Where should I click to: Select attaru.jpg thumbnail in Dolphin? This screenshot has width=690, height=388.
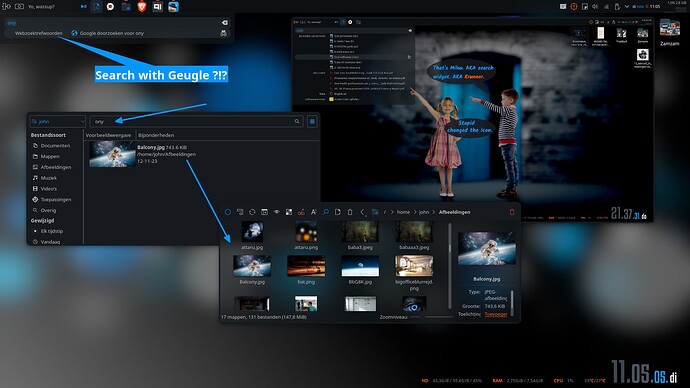tap(252, 232)
